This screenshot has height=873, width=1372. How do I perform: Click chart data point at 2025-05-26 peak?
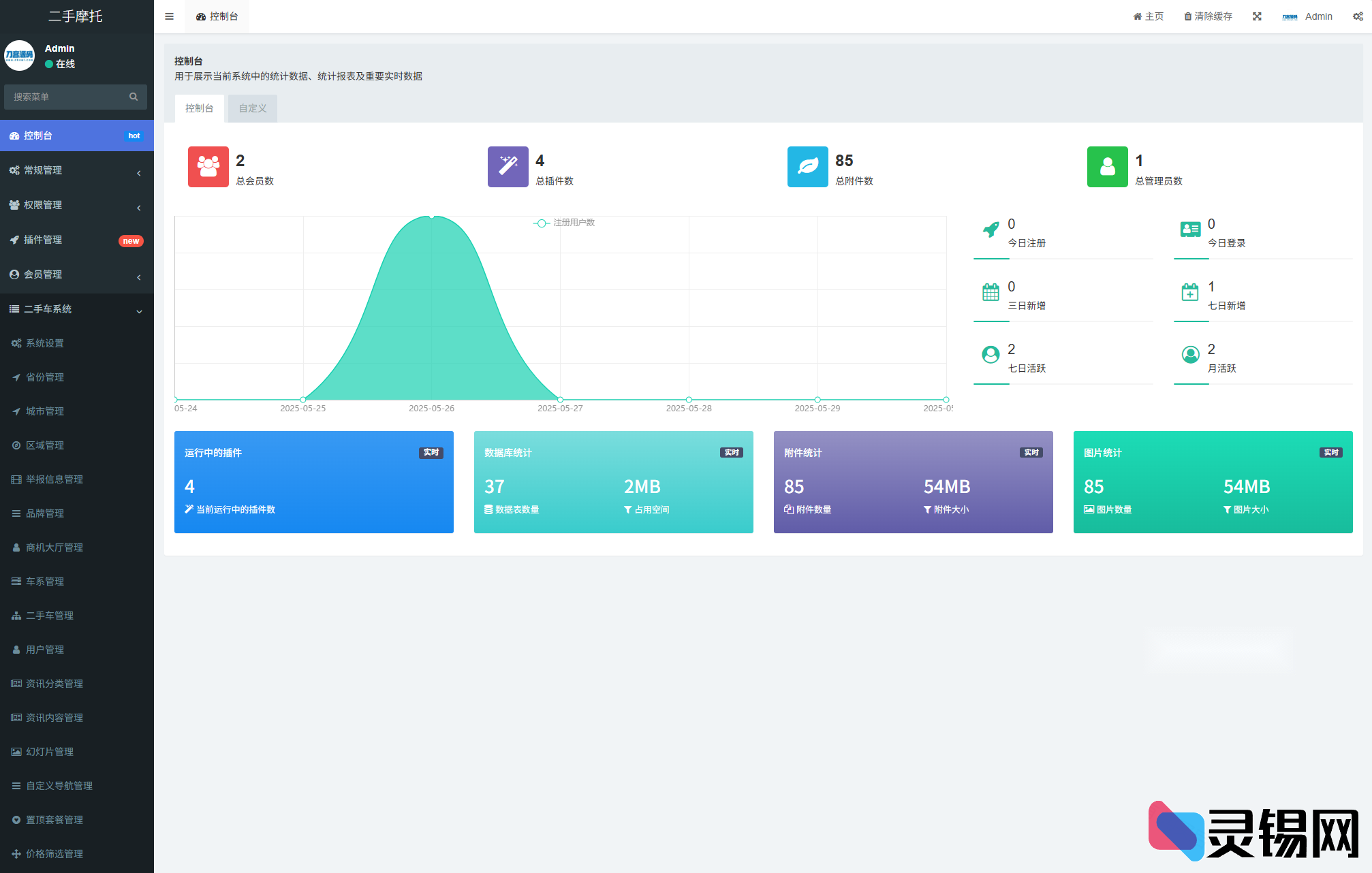coord(431,216)
